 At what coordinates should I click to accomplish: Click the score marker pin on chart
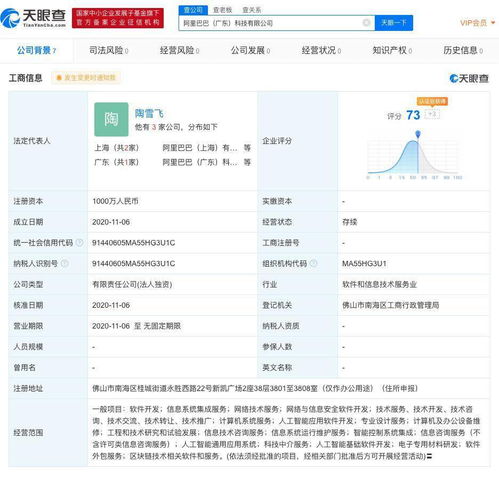[x=418, y=134]
